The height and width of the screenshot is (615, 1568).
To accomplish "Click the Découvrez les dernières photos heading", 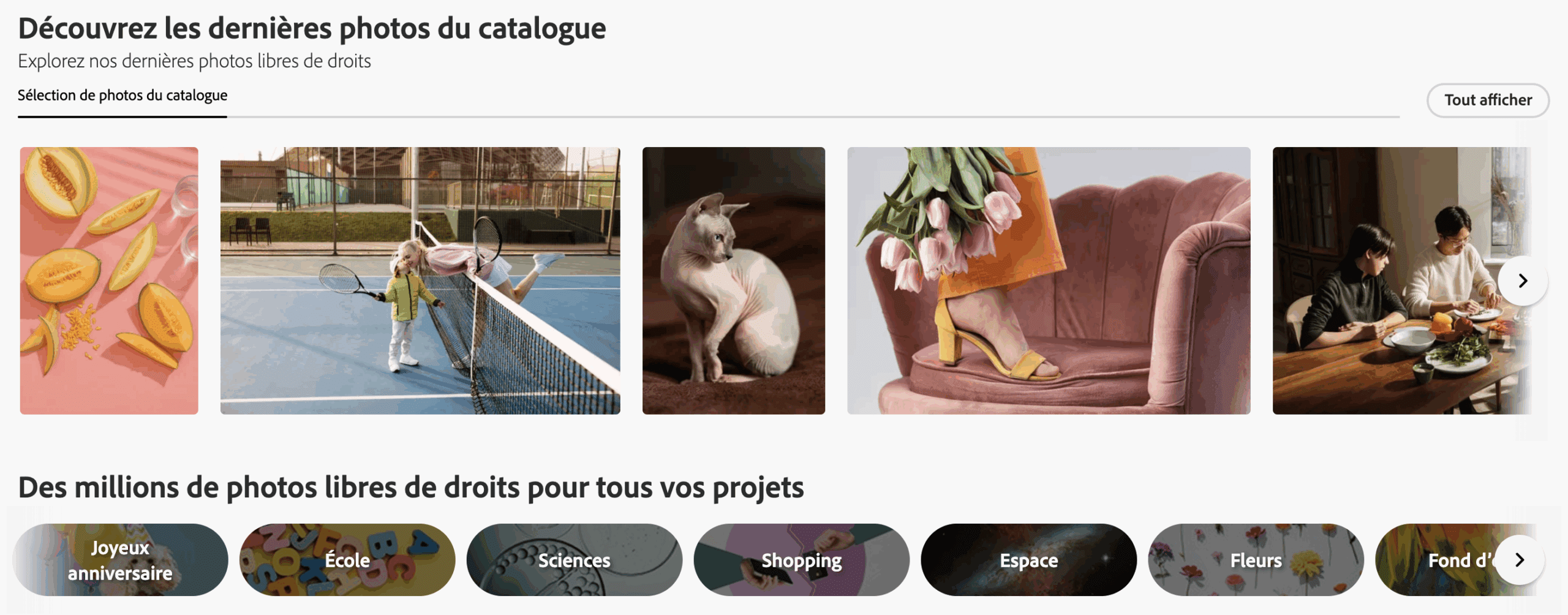I will 312,29.
